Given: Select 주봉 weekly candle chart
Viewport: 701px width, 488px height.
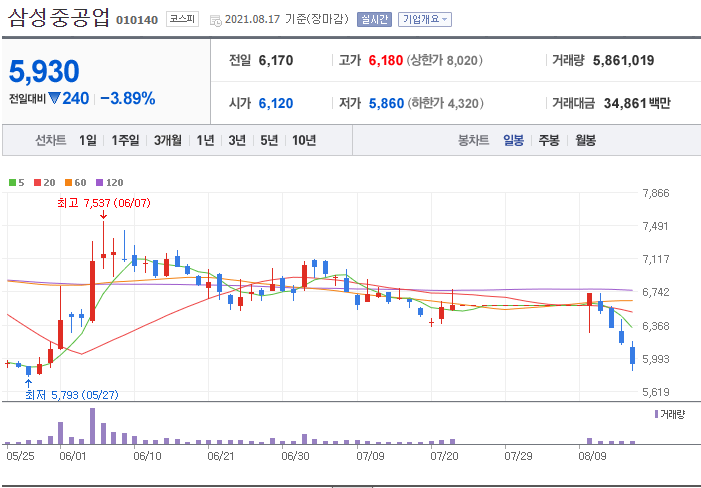Looking at the screenshot, I should [549, 140].
